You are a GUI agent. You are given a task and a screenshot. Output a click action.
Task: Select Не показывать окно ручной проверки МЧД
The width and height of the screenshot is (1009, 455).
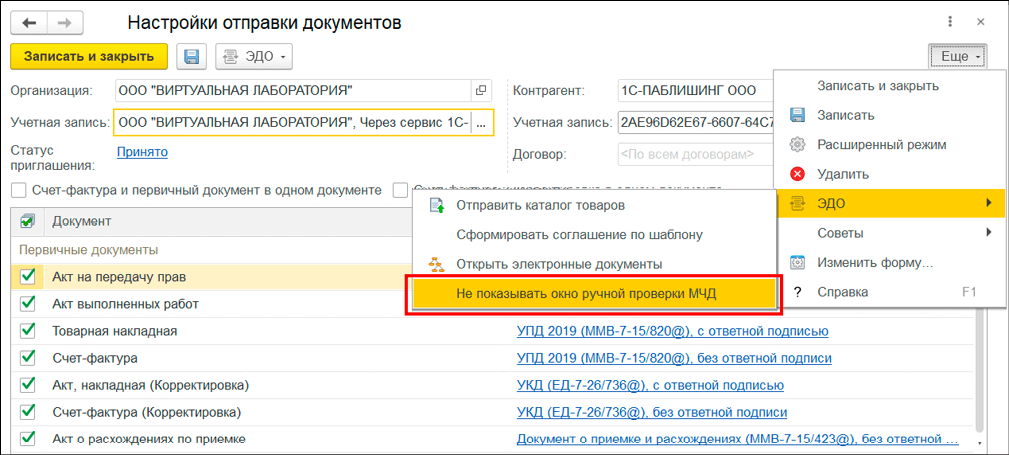586,293
